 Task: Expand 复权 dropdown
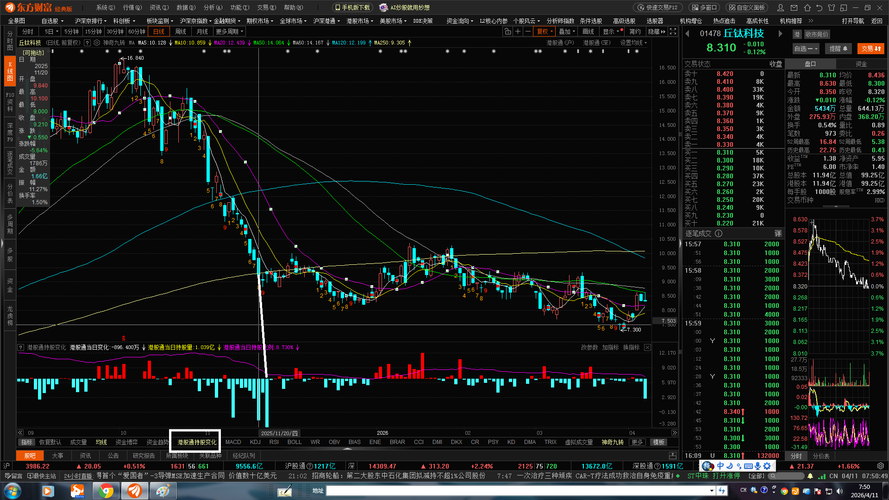click(544, 32)
